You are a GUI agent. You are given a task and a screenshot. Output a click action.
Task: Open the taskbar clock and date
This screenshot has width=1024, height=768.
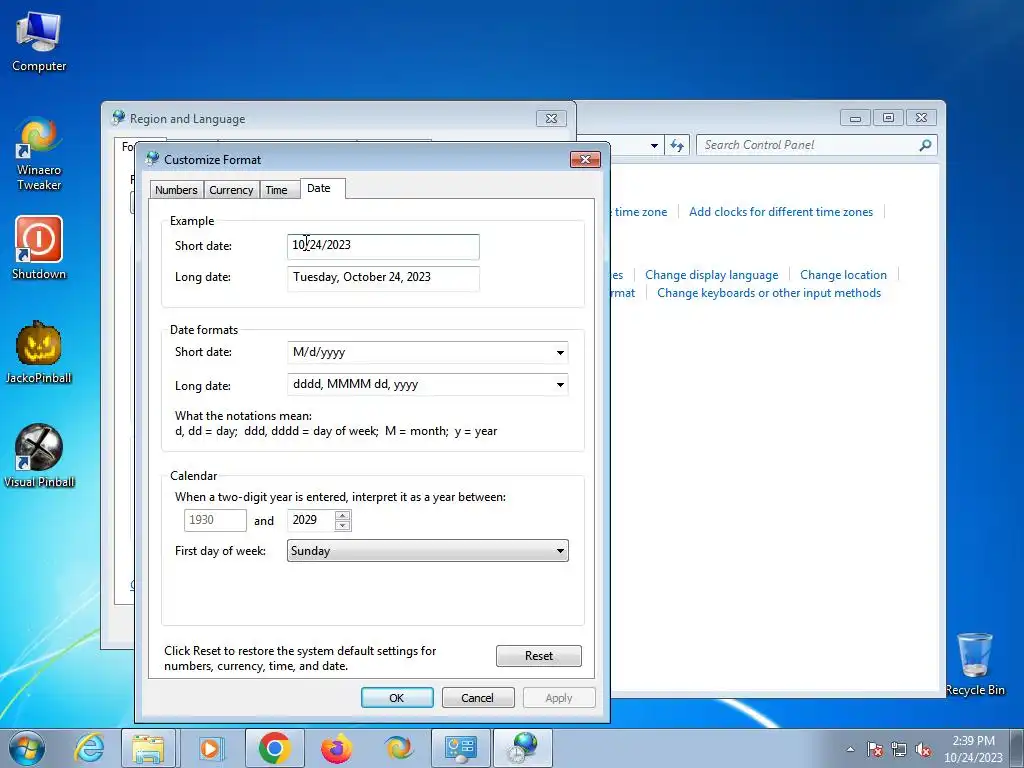tap(973, 749)
